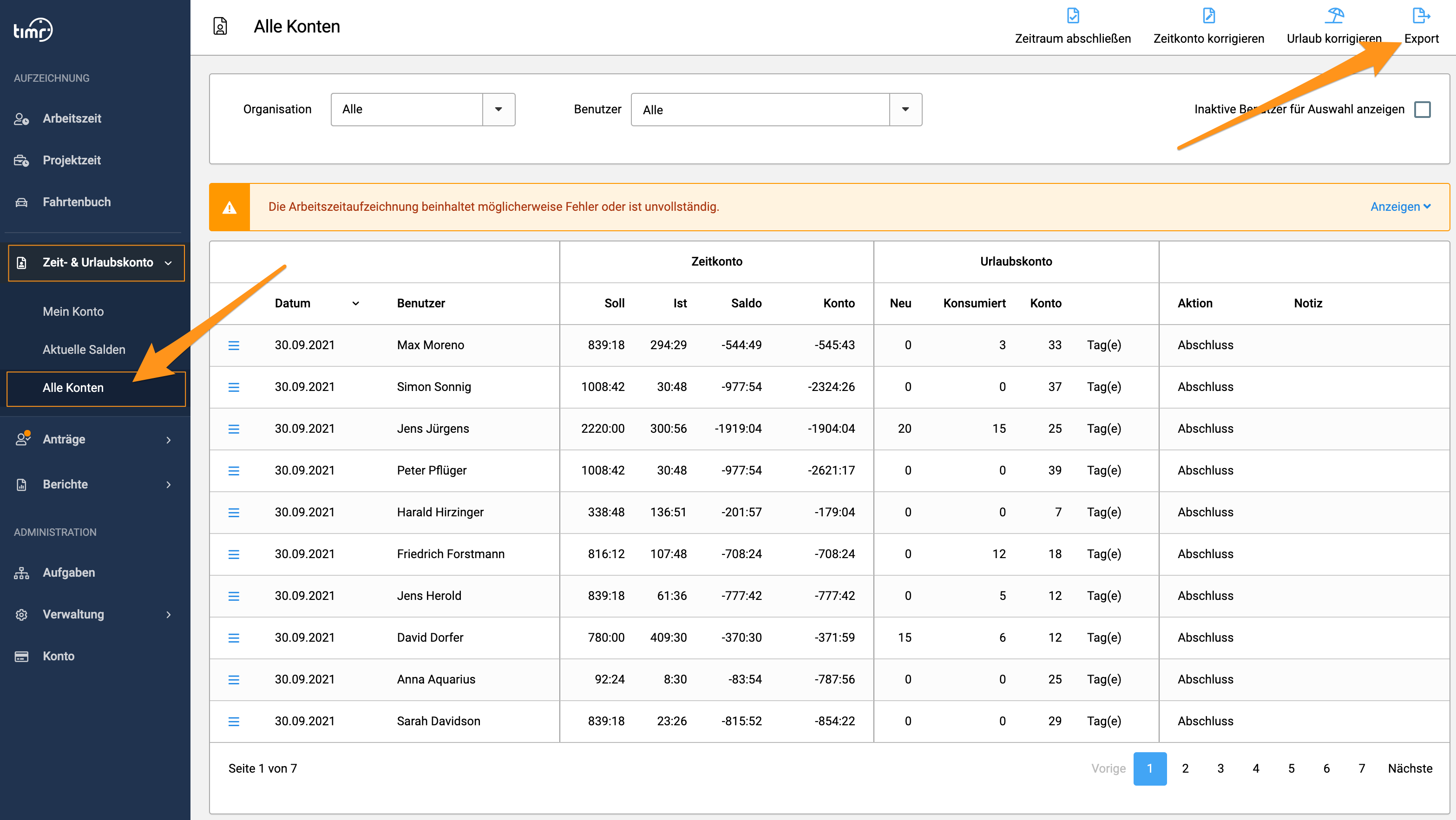Viewport: 1456px width, 820px height.
Task: Click the Alle Konten page header icon
Action: tap(220, 26)
